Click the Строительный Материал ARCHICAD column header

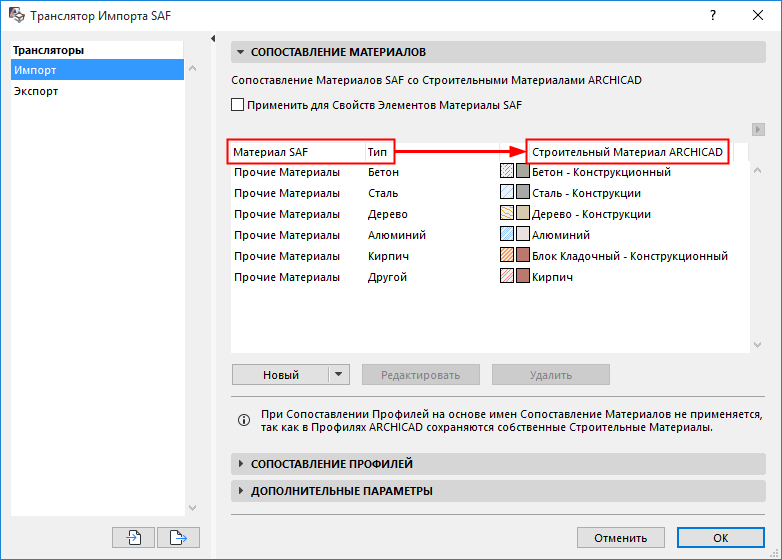pyautogui.click(x=627, y=152)
